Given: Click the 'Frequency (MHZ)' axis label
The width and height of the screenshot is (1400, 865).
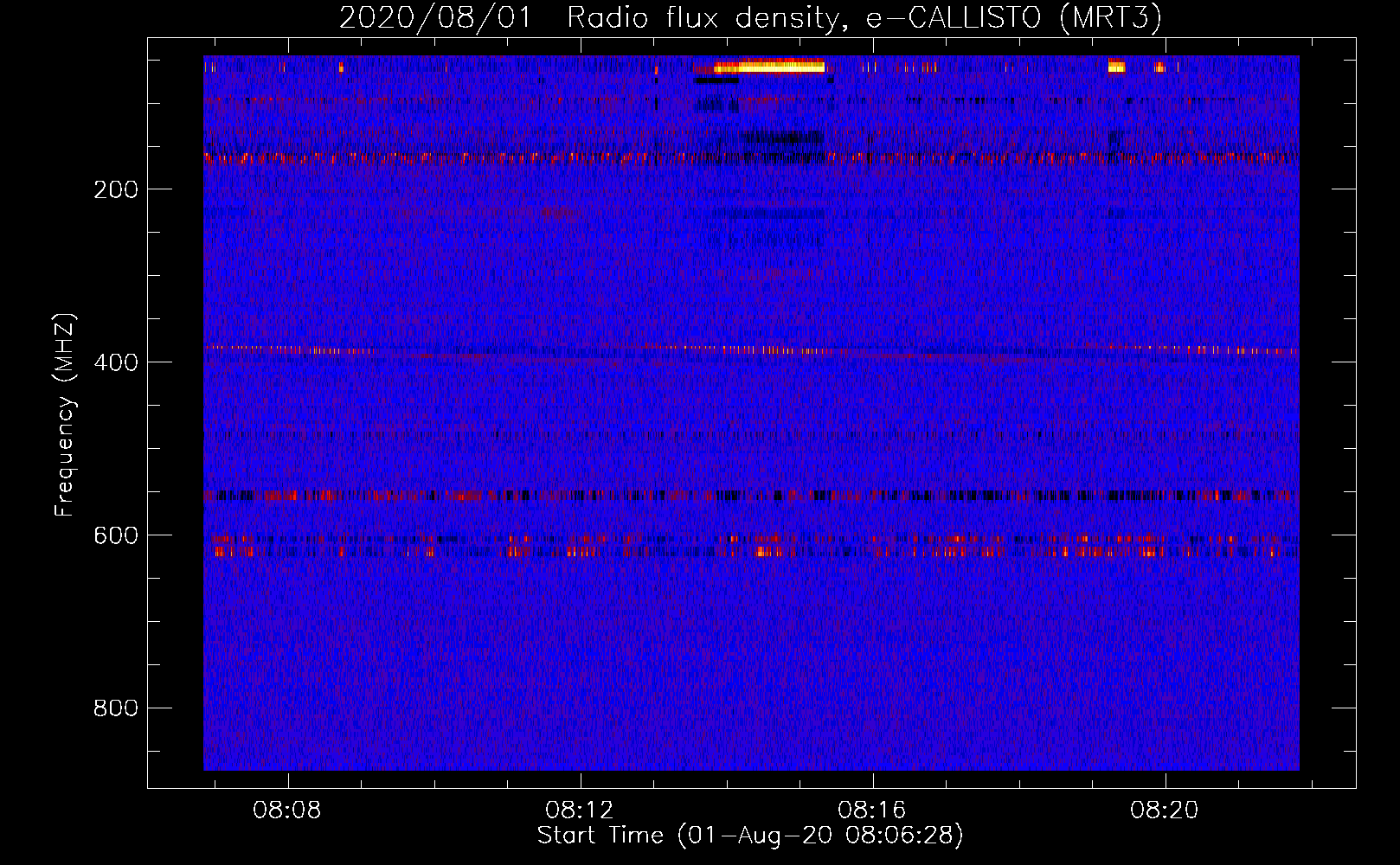Looking at the screenshot, I should point(65,414).
